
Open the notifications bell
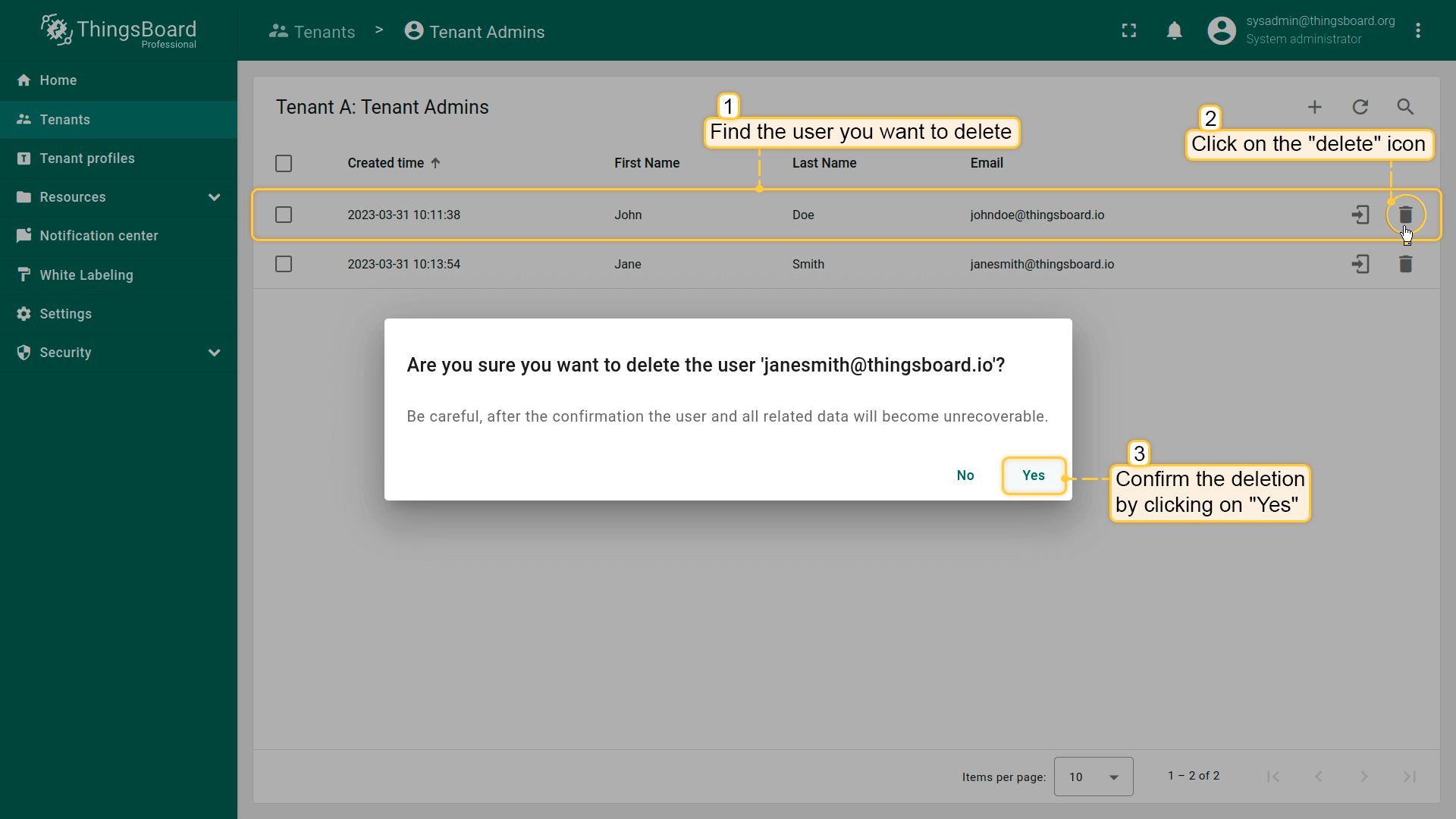tap(1175, 30)
